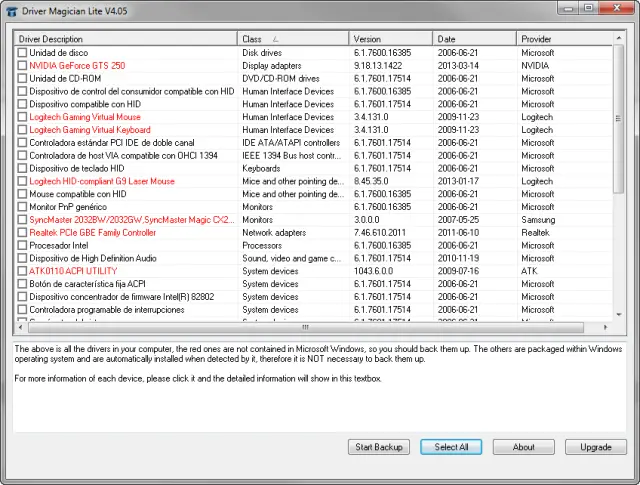Click the Upgrade button
This screenshot has height=485, width=640.
[596, 447]
